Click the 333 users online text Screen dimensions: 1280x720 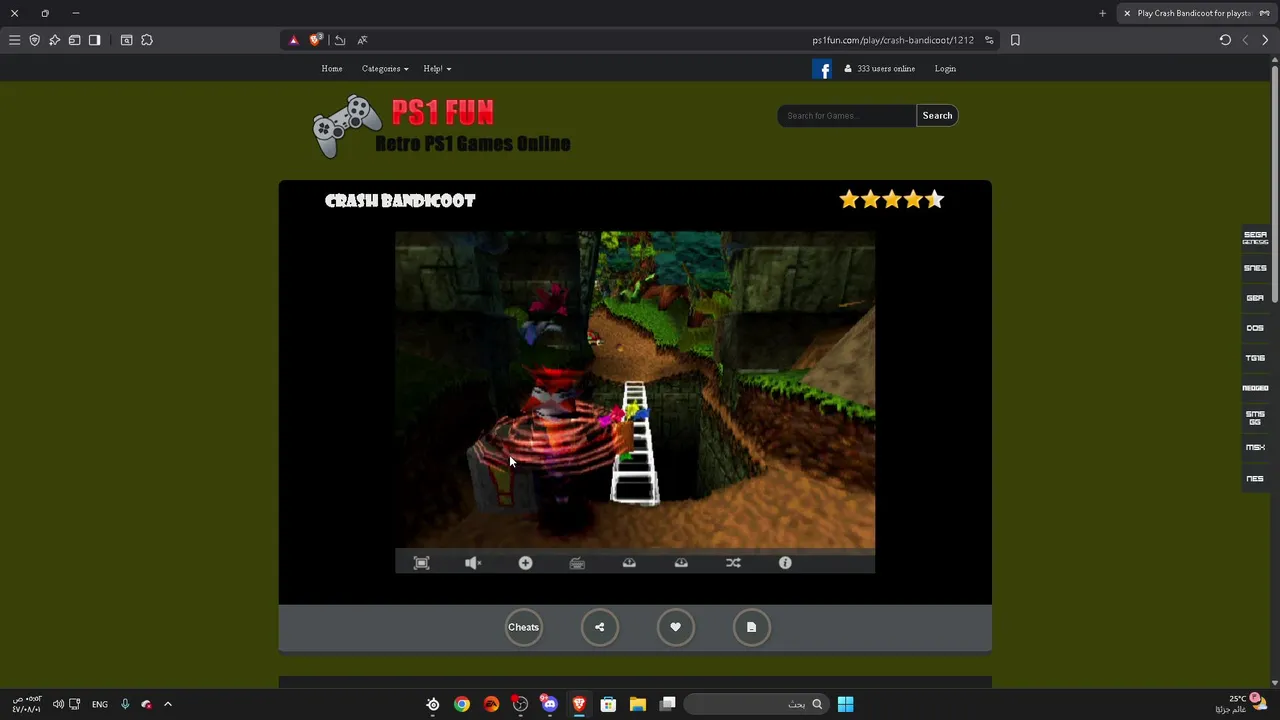tap(886, 69)
